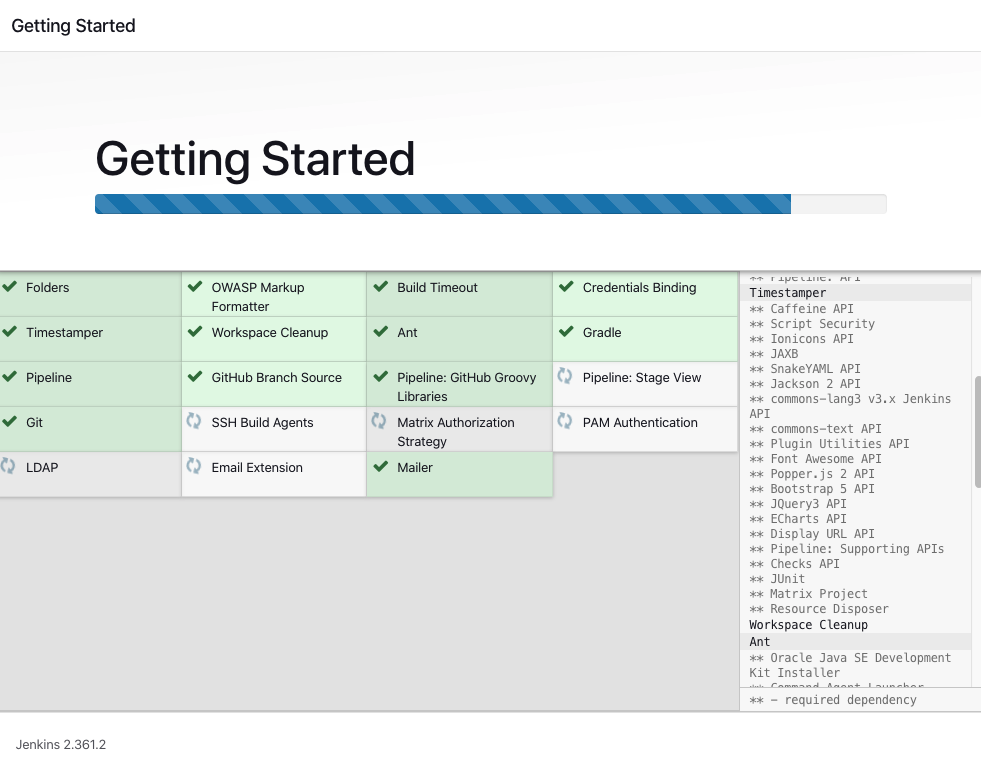Click the spinner for Matrix Authorization Strategy
This screenshot has width=981, height=773.
(x=379, y=421)
